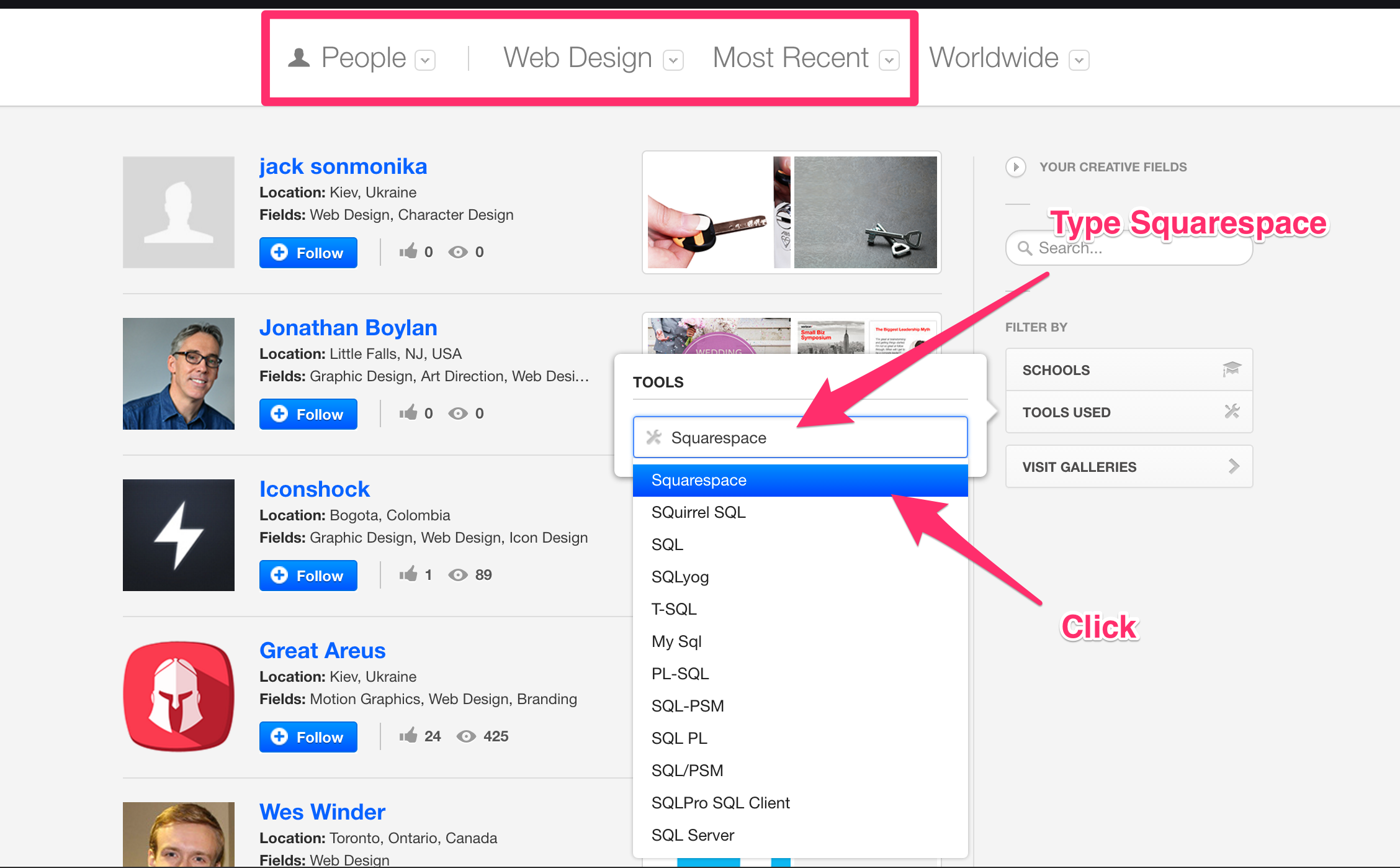The height and width of the screenshot is (868, 1400).
Task: Follow Great Areus
Action: click(308, 737)
